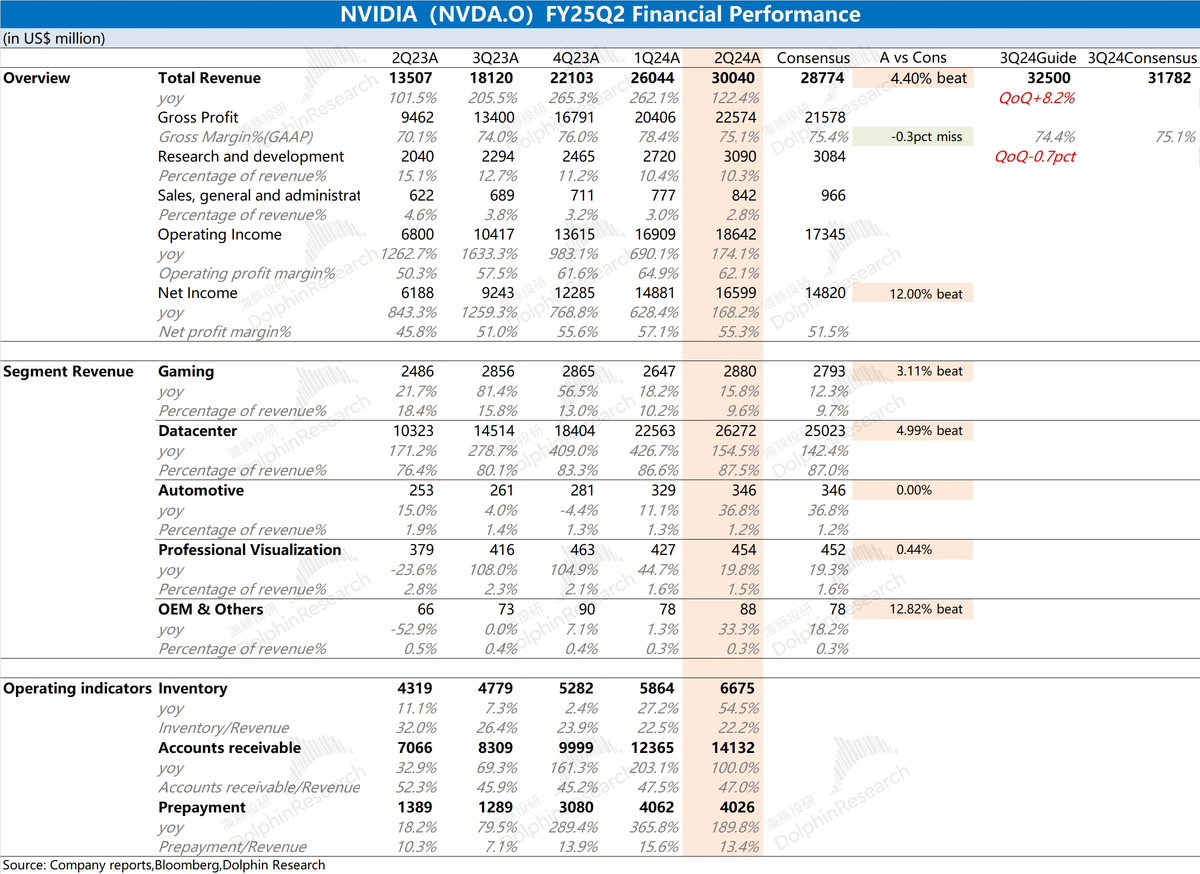The image size is (1200, 874).
Task: Select the 'Prepayment' row label
Action: pyautogui.click(x=202, y=807)
